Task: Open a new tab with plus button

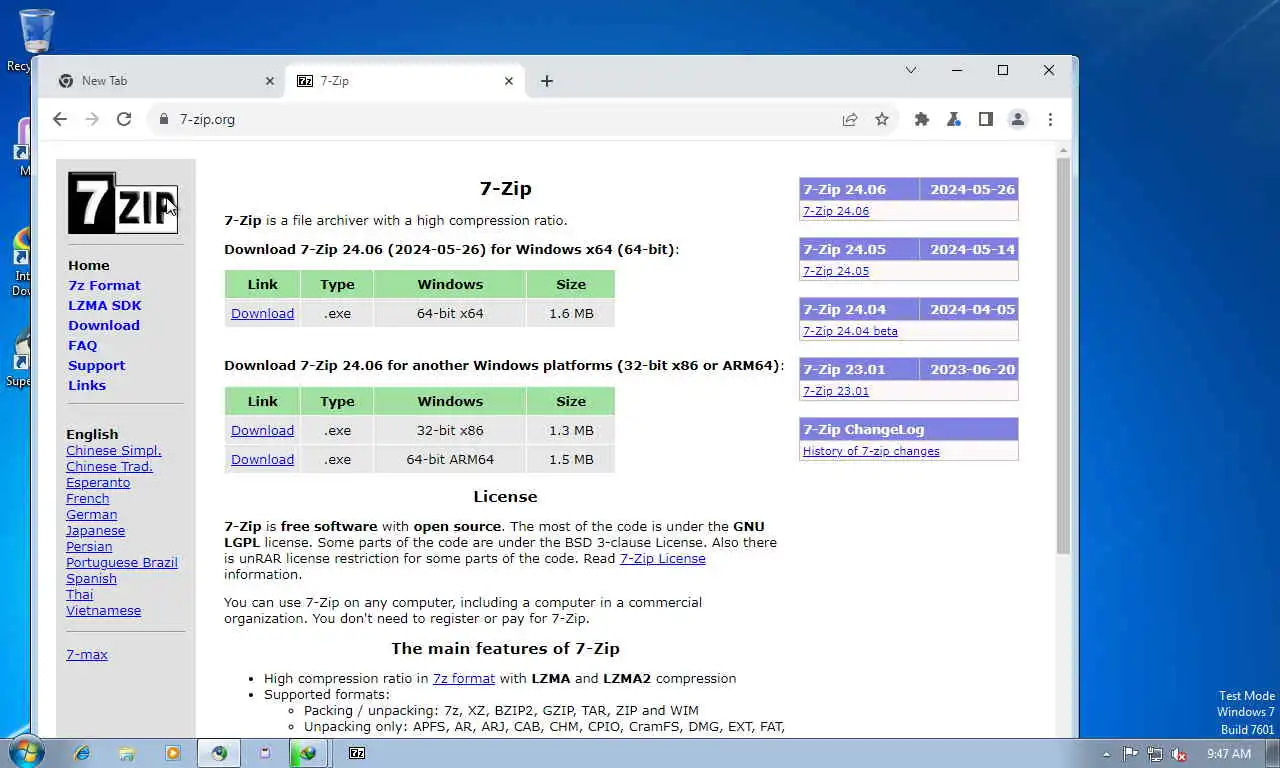Action: click(547, 81)
